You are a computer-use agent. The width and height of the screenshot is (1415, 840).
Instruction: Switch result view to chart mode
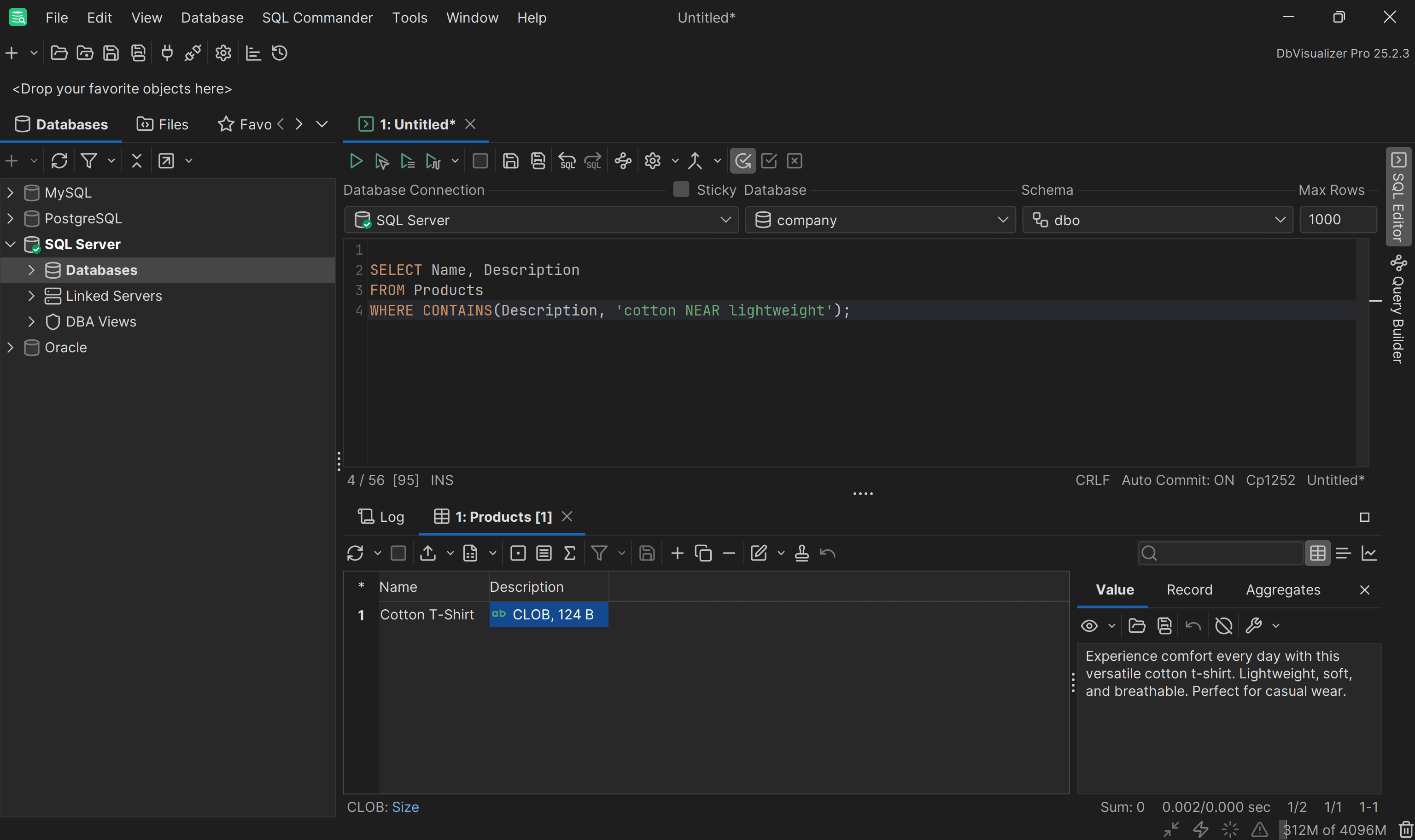click(1369, 553)
